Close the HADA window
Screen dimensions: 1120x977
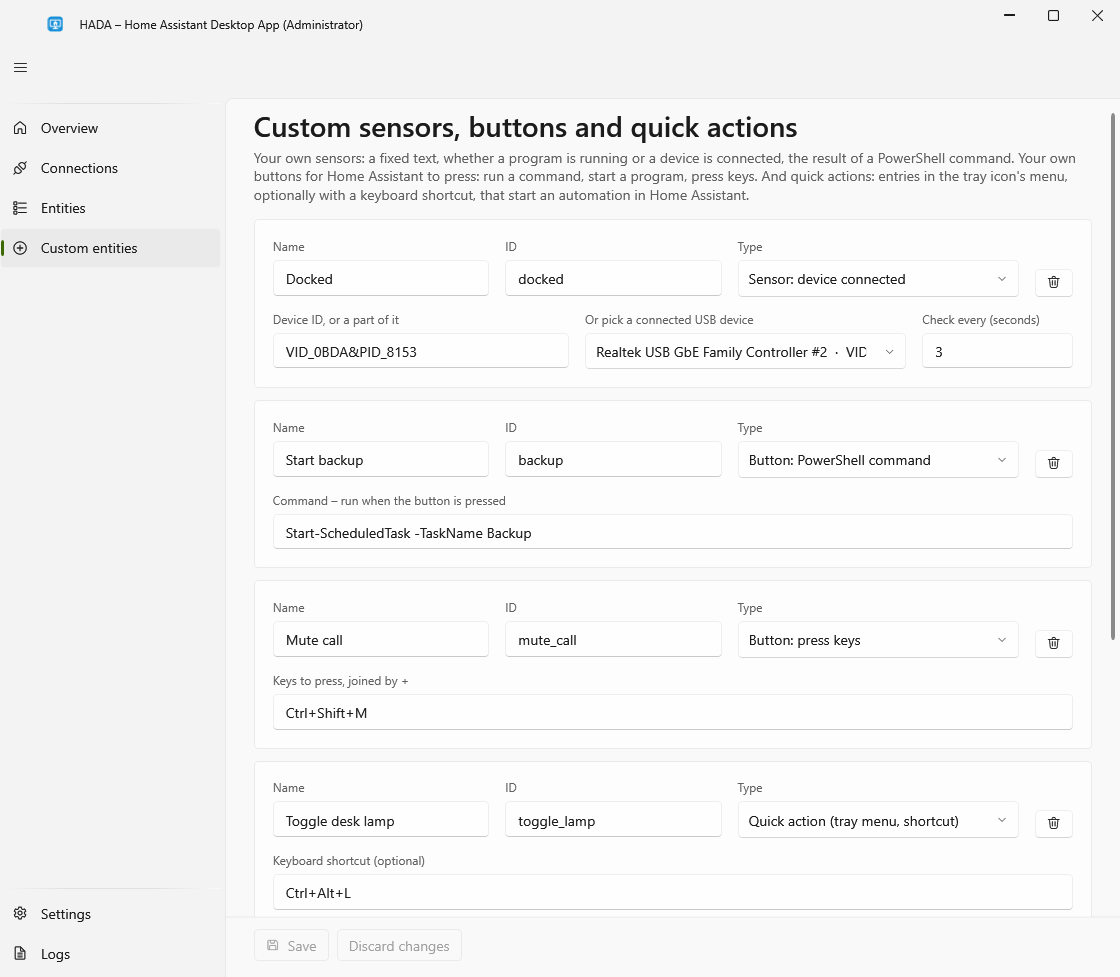[1098, 16]
